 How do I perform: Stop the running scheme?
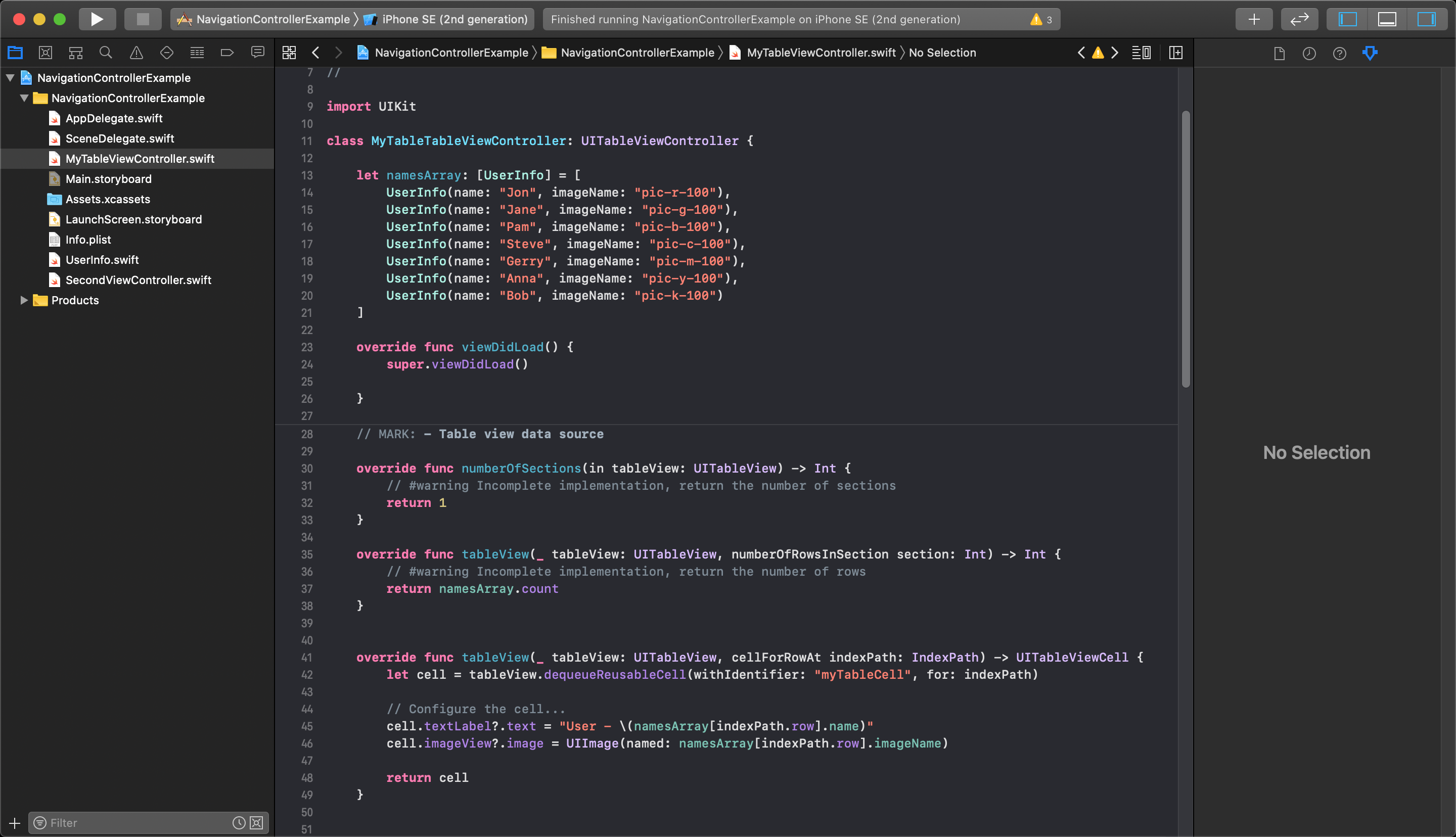pyautogui.click(x=143, y=19)
